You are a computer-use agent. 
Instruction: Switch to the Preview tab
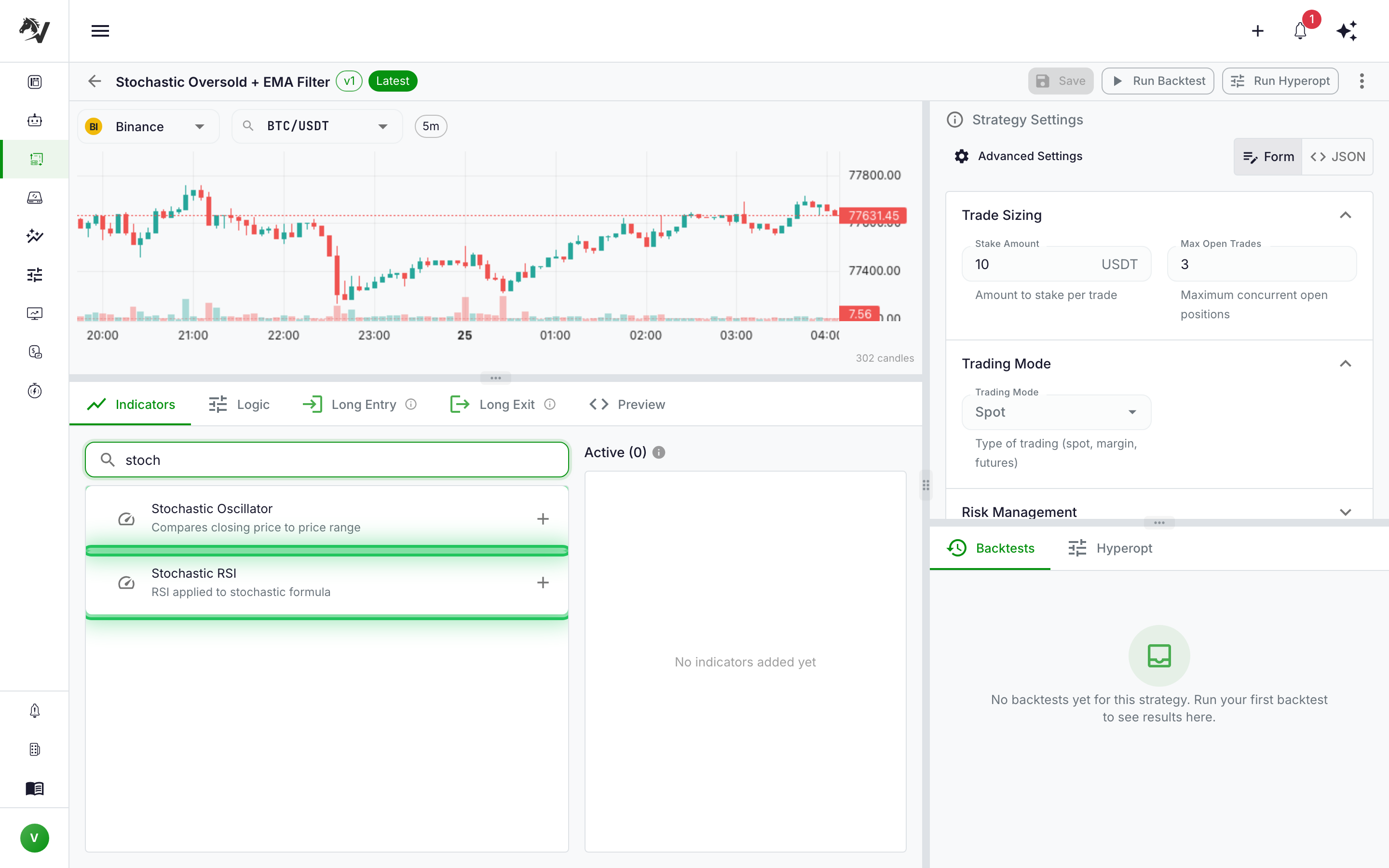[627, 404]
